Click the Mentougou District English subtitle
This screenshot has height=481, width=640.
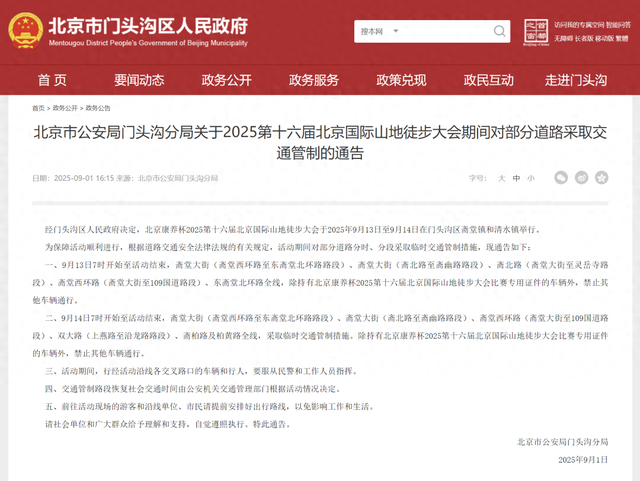point(148,43)
